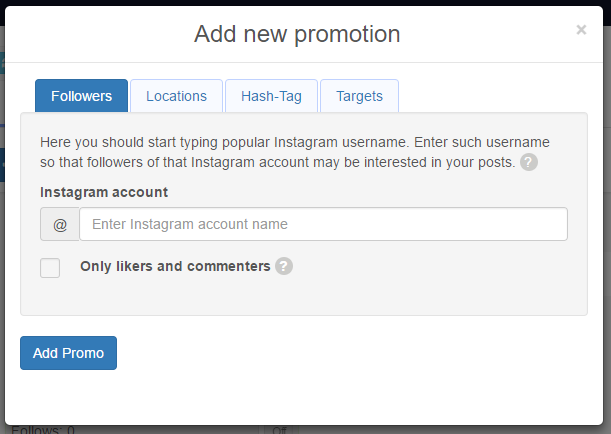Image resolution: width=611 pixels, height=434 pixels.
Task: Click the Add new promotion title
Action: (297, 34)
